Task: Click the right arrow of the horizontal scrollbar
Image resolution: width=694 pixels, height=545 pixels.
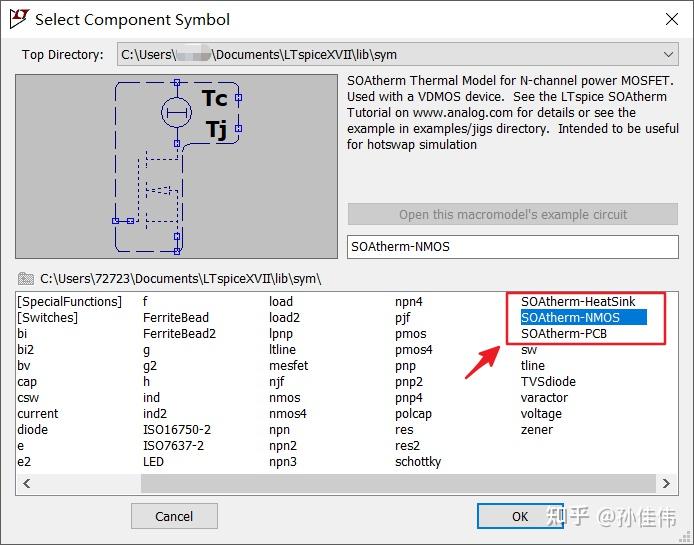Action: click(x=666, y=483)
